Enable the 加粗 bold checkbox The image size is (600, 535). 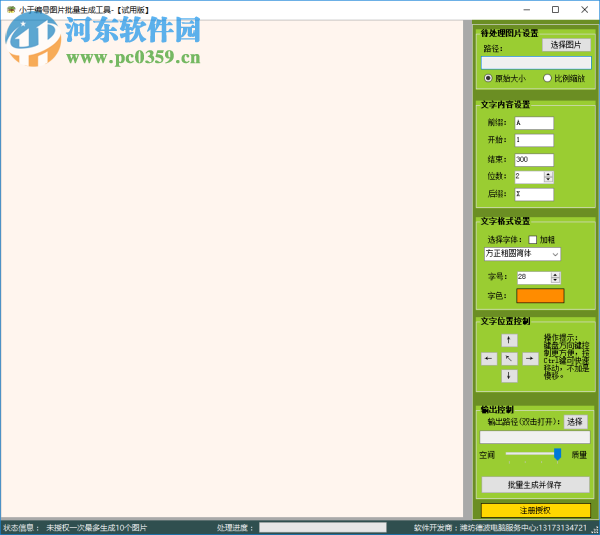coord(533,240)
